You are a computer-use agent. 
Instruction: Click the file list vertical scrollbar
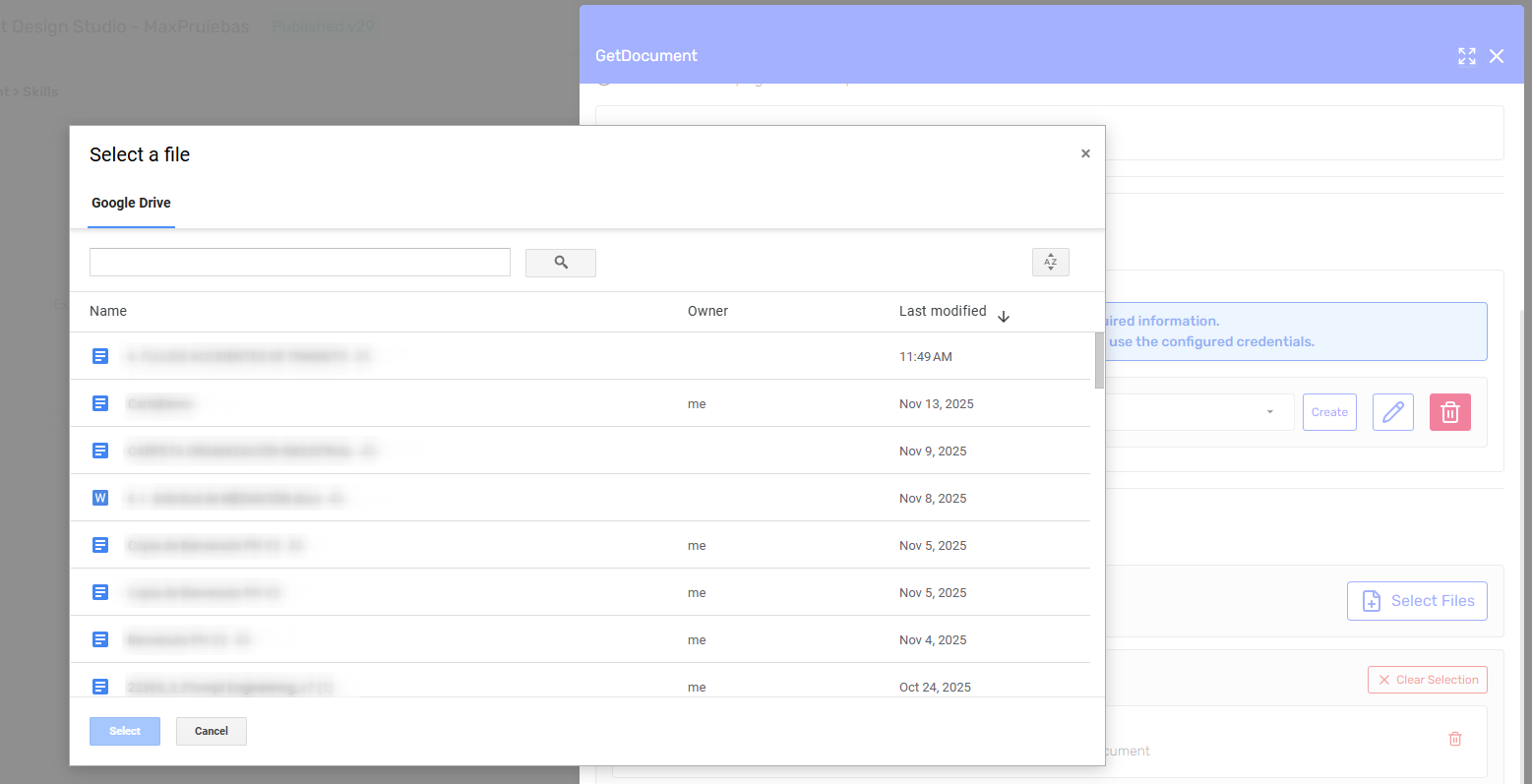(x=1098, y=360)
